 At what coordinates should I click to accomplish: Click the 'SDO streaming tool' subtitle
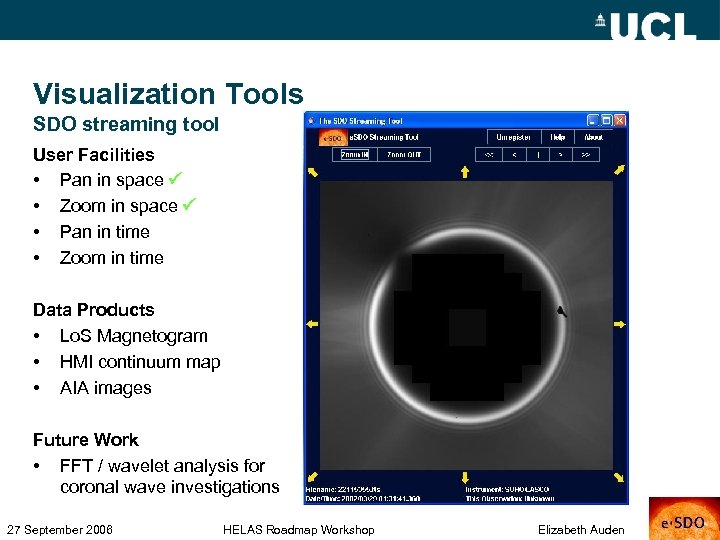click(126, 124)
